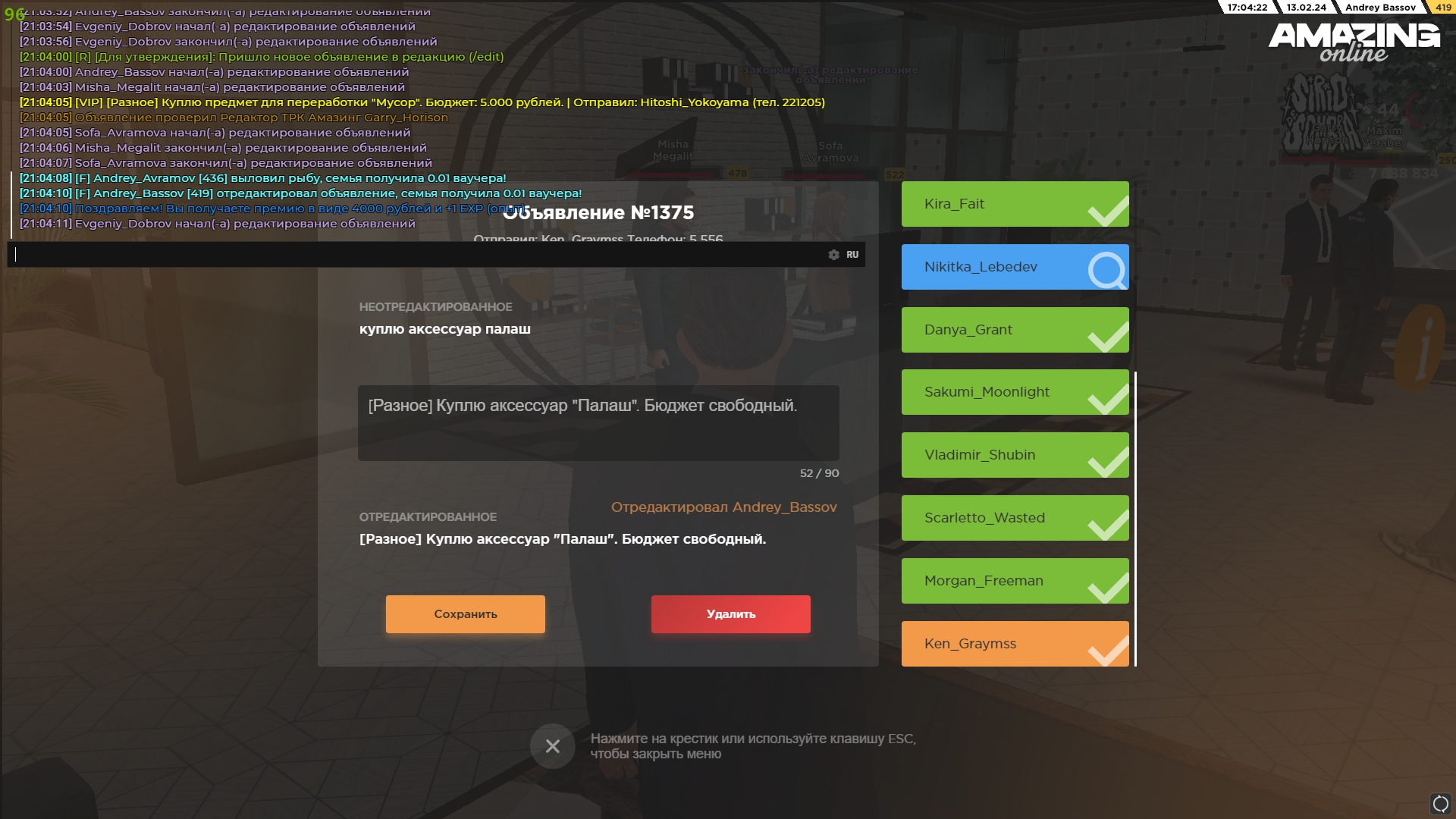
Task: Open Morgan_Freeman's announcement
Action: [1015, 581]
